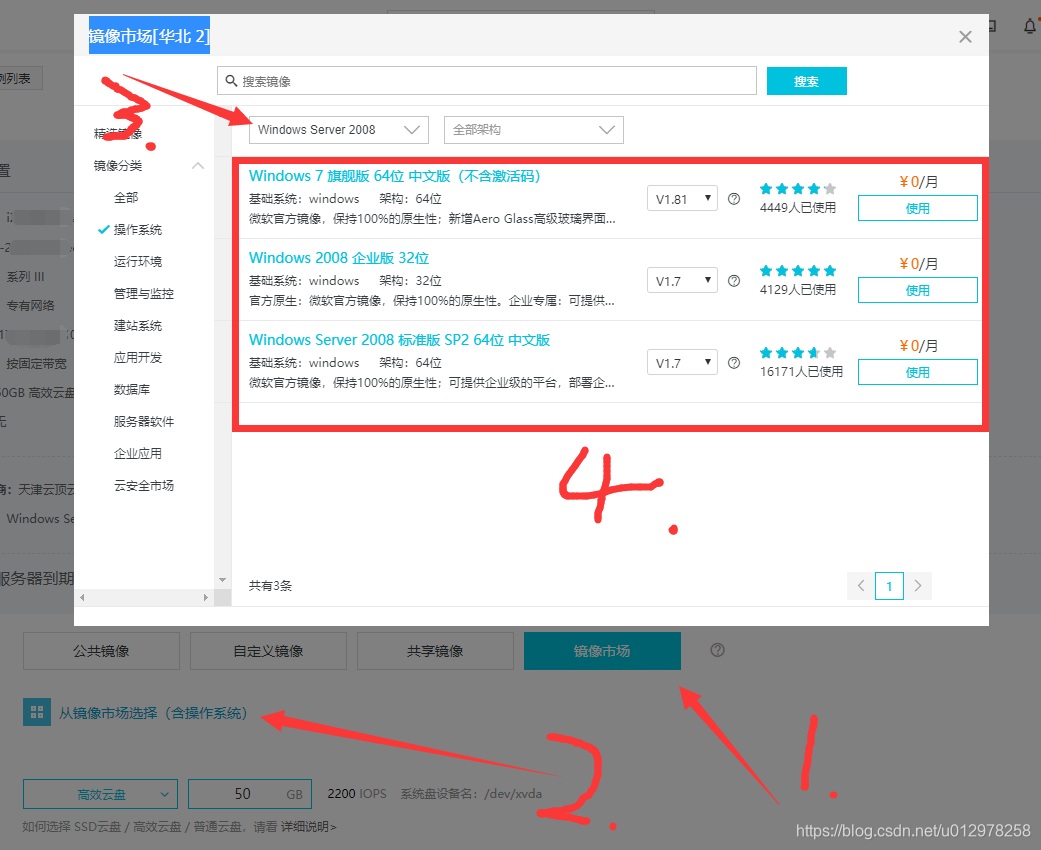Open V1.7 version dropdown for Windows 2008 企业版
Viewport: 1041px width, 850px height.
click(x=682, y=281)
